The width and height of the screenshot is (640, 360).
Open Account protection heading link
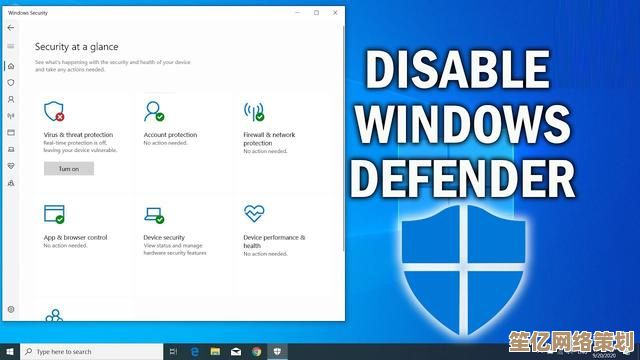coord(170,135)
